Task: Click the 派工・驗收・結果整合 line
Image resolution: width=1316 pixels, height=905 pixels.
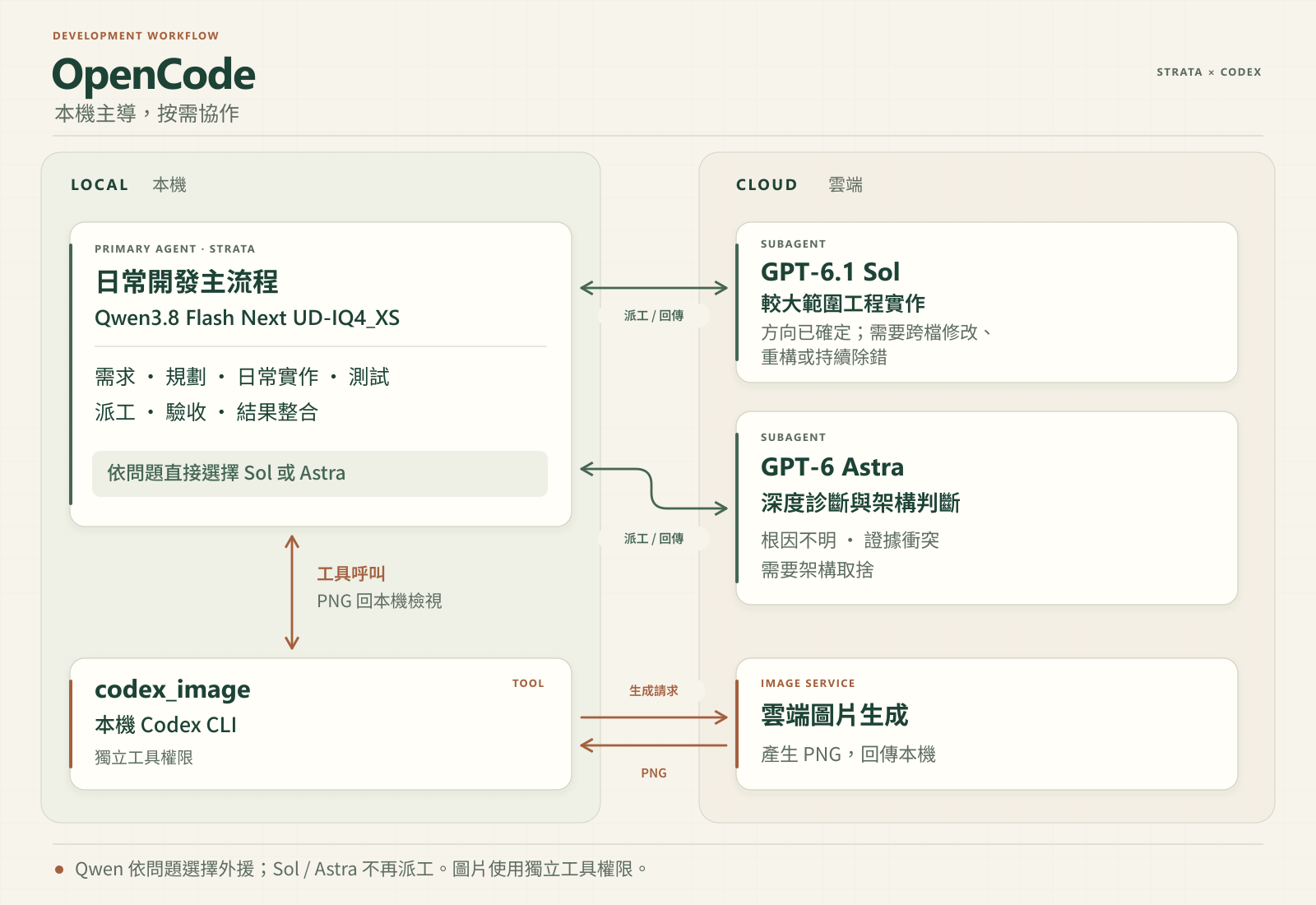Action: (x=206, y=412)
